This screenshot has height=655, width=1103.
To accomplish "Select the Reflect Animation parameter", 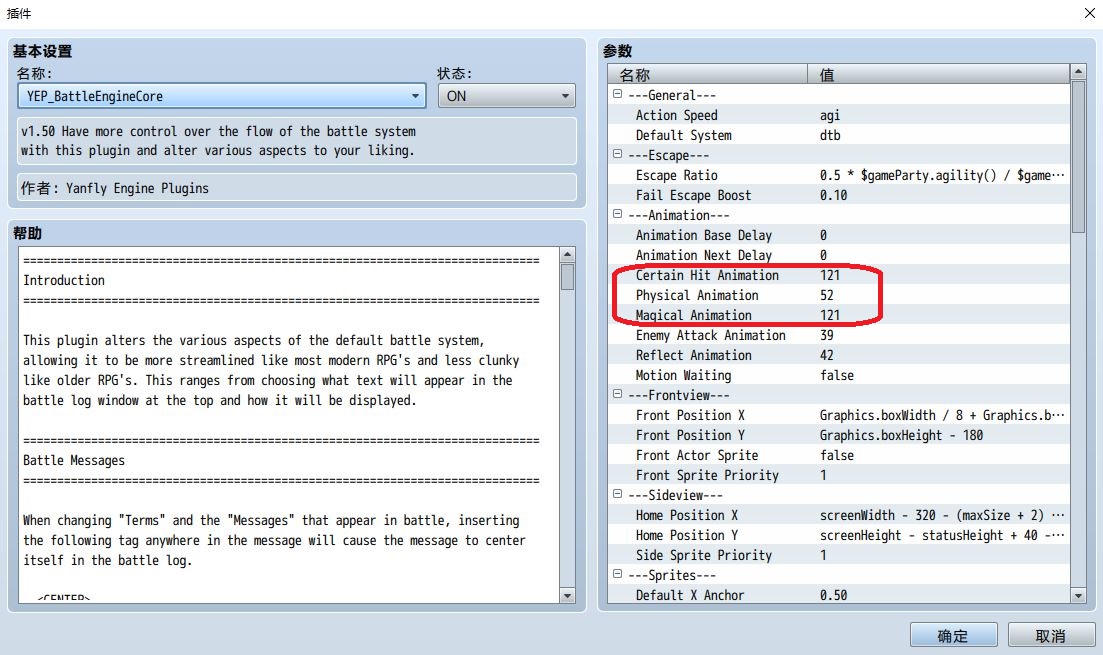I will click(x=839, y=355).
